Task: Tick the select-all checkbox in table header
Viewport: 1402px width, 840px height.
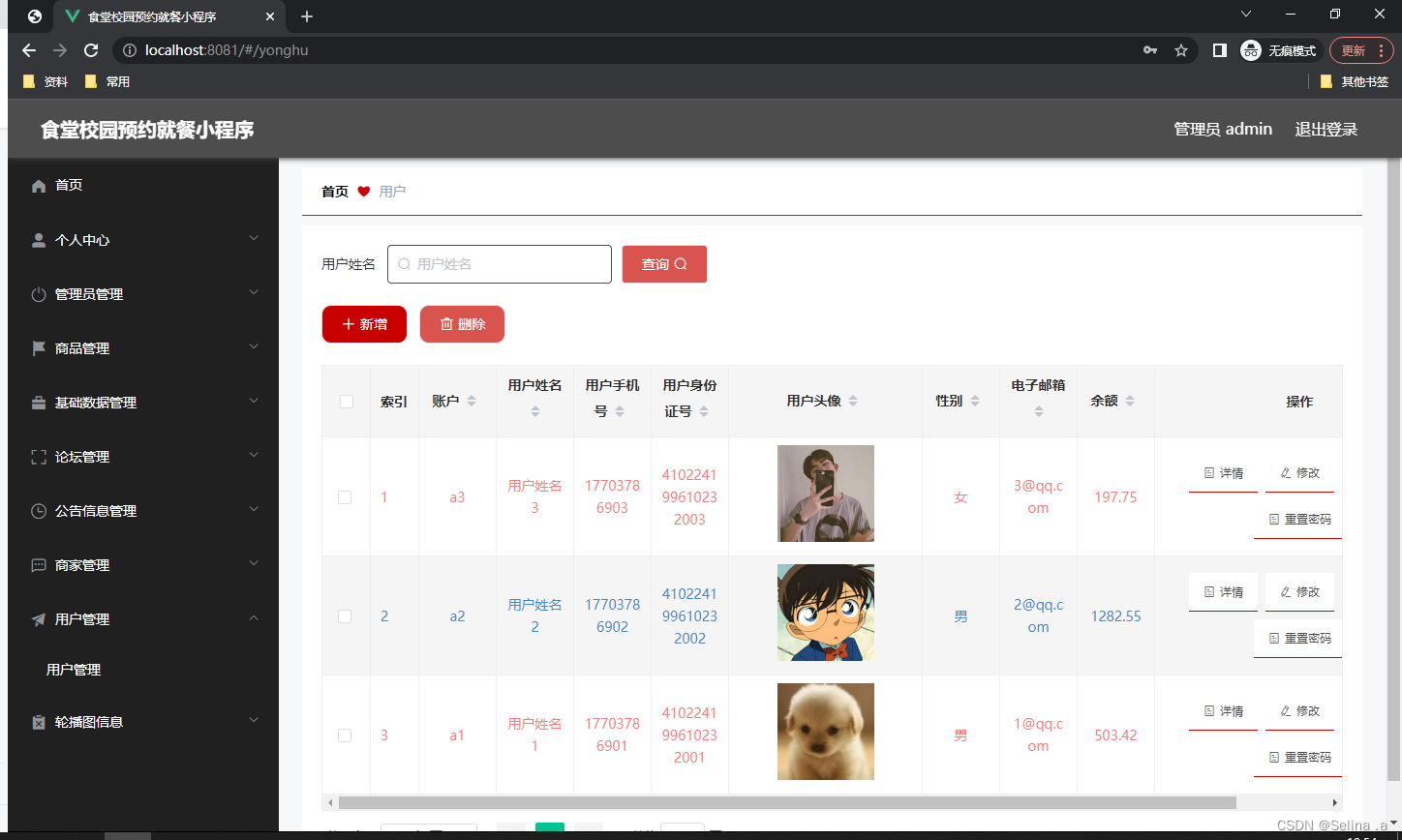Action: pyautogui.click(x=347, y=402)
